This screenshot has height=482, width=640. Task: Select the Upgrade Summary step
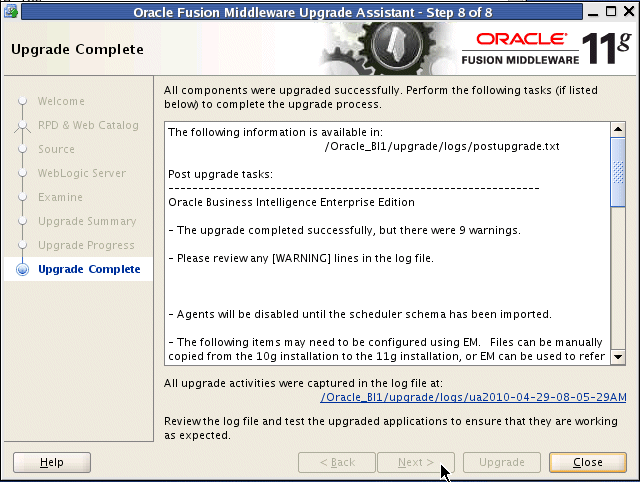pos(87,221)
